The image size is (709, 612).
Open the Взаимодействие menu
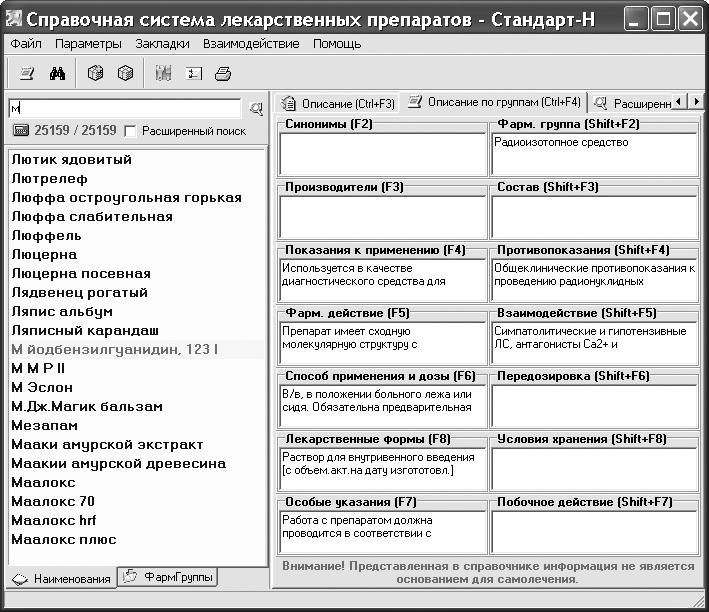(x=250, y=44)
